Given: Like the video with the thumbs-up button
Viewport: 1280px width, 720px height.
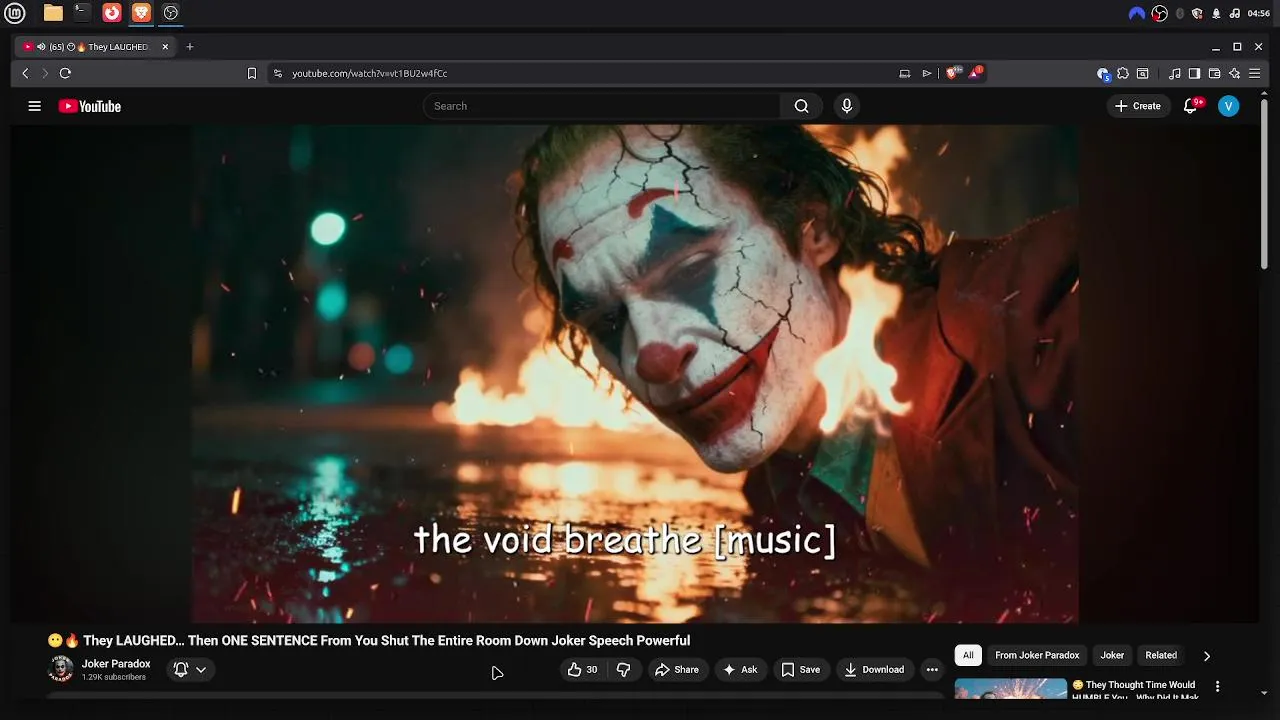Looking at the screenshot, I should tap(582, 670).
